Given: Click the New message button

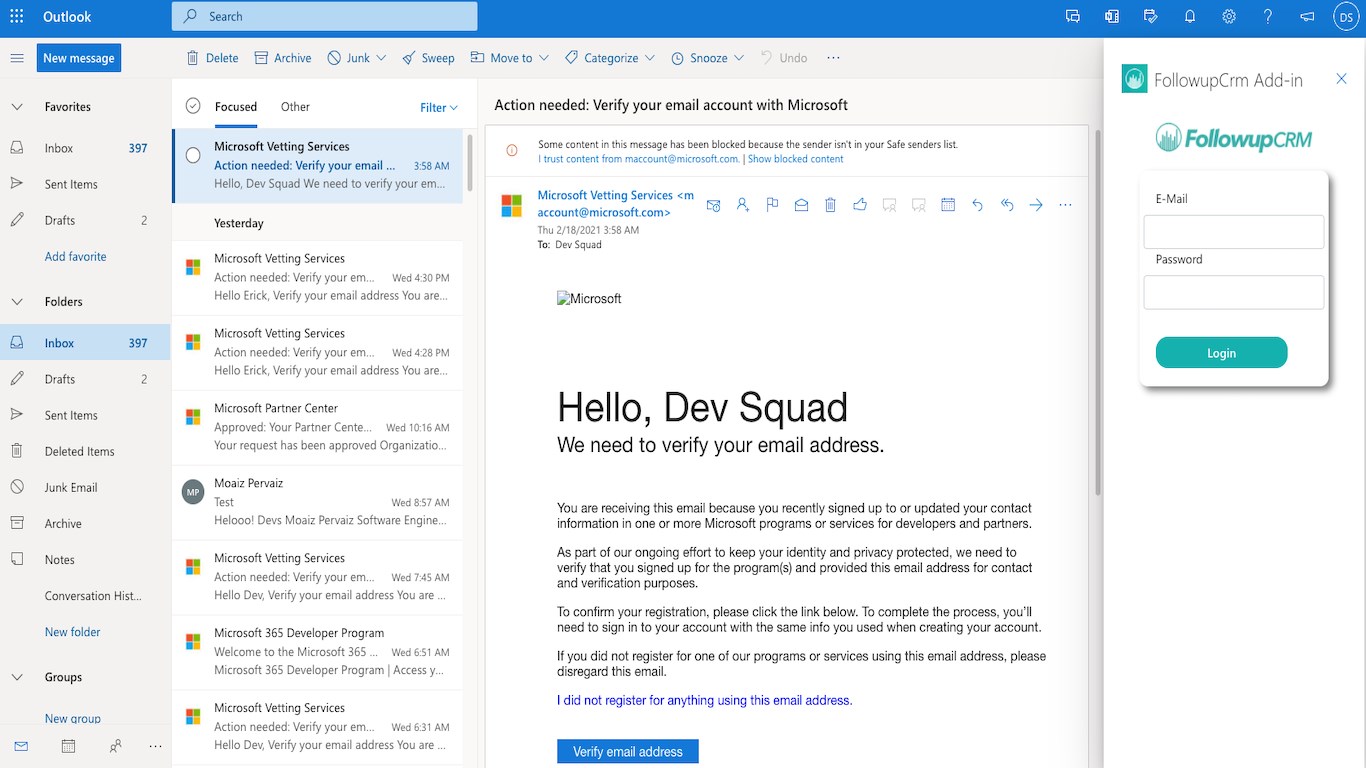Looking at the screenshot, I should (x=79, y=58).
